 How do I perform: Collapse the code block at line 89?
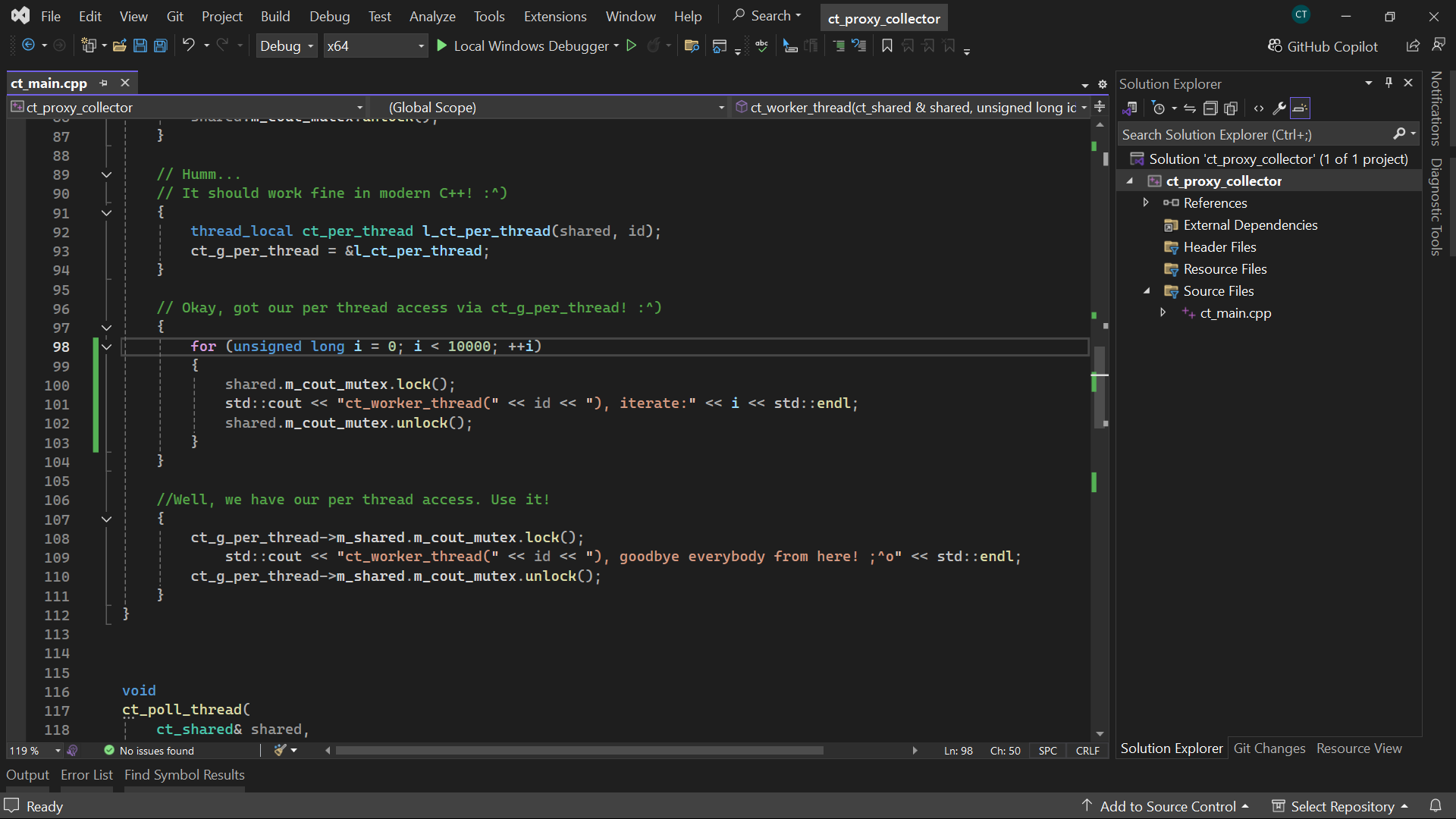point(106,174)
